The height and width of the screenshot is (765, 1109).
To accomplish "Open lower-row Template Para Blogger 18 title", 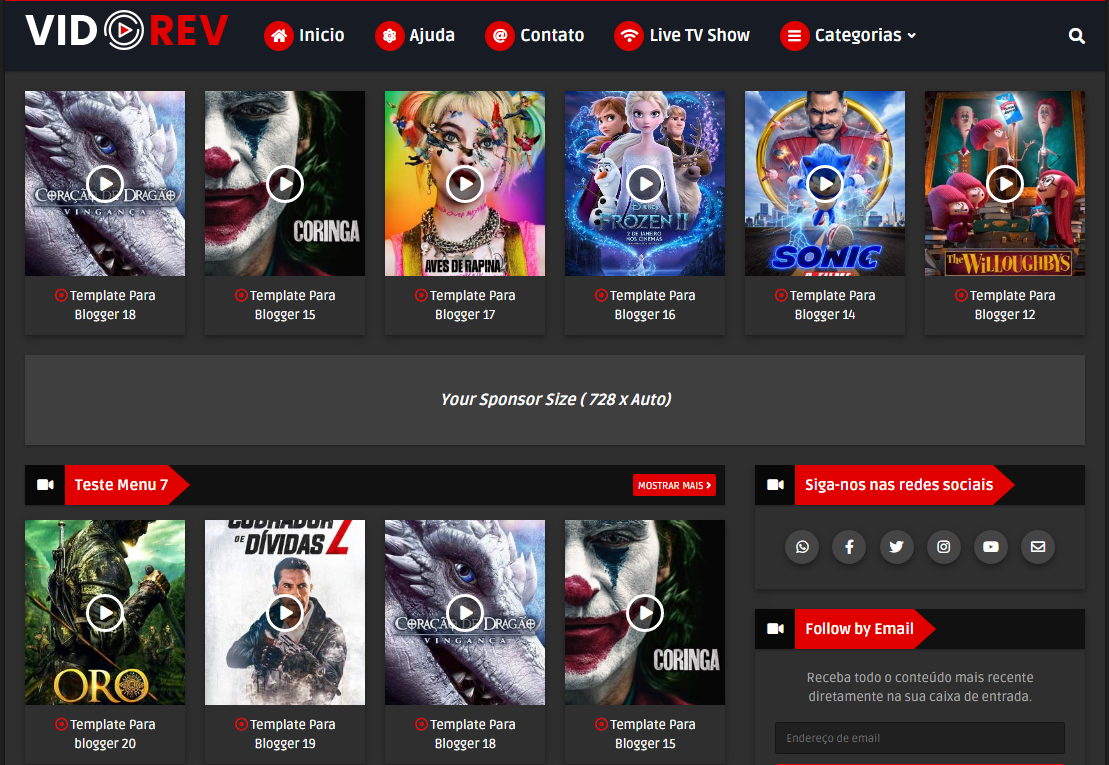I will click(x=465, y=734).
